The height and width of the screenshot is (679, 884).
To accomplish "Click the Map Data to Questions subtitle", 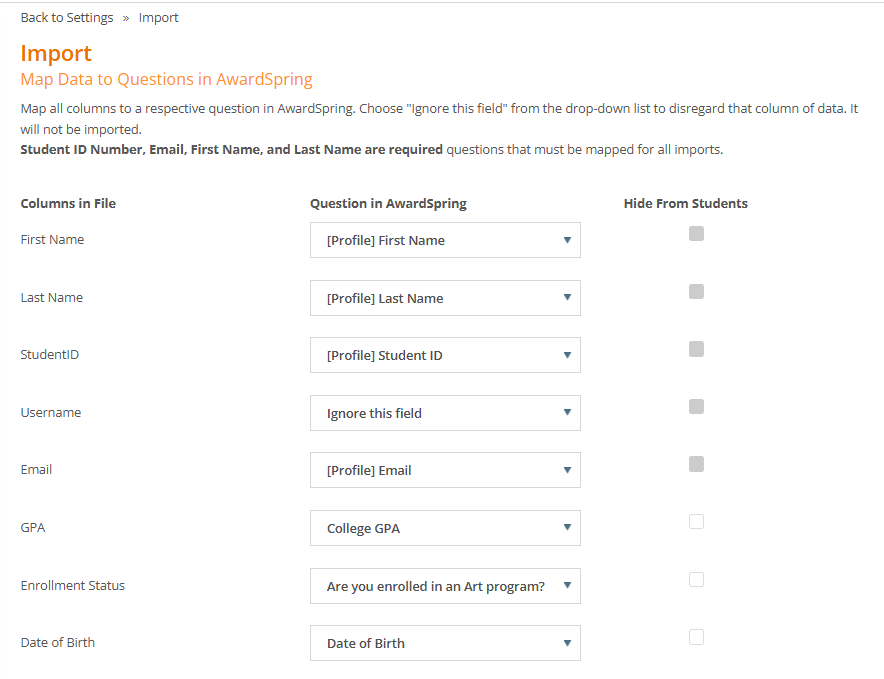I will tap(164, 79).
